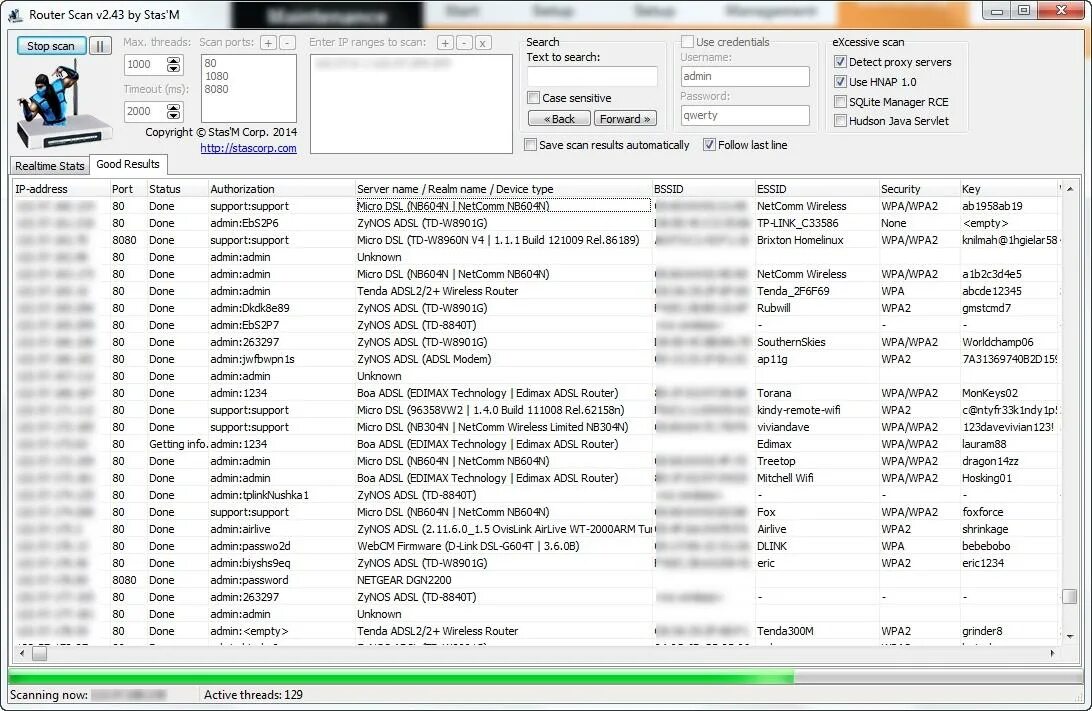Clear IP ranges with the x icon
1092x711 pixels.
[483, 42]
